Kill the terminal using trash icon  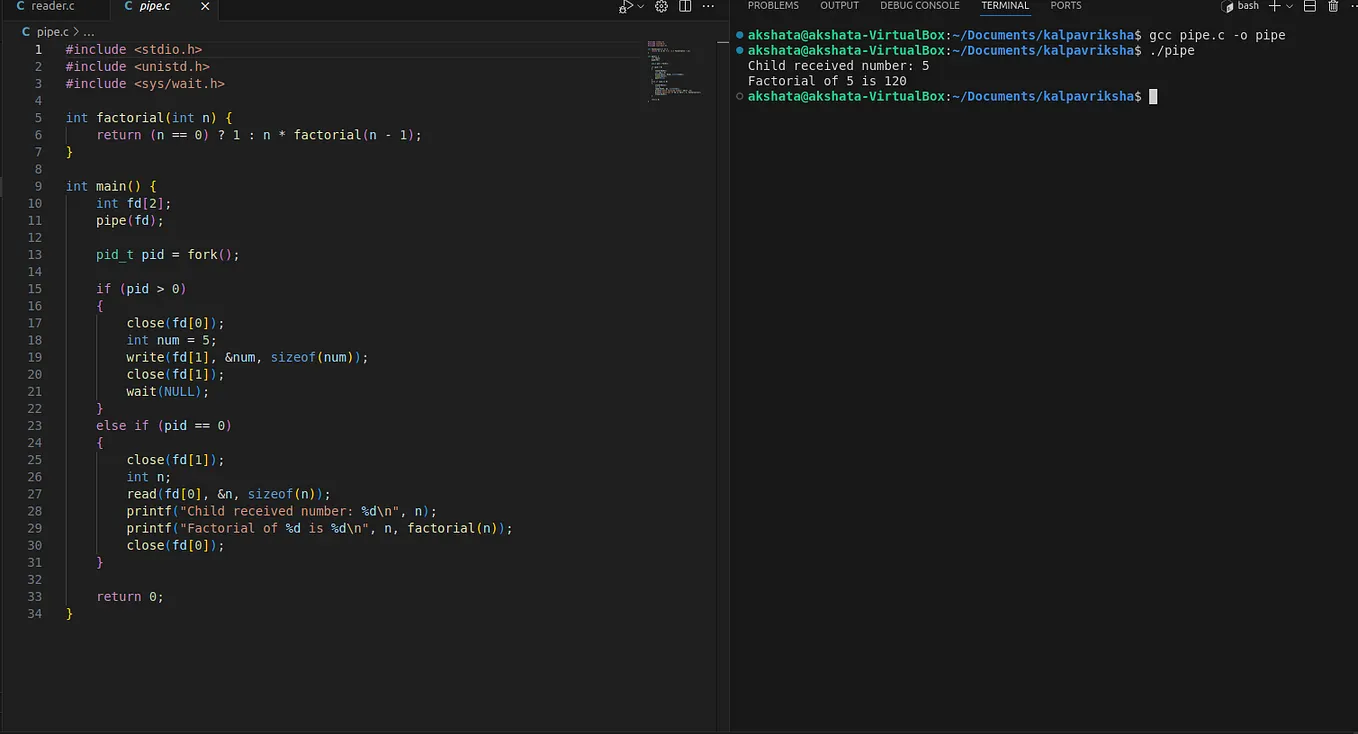point(1332,7)
